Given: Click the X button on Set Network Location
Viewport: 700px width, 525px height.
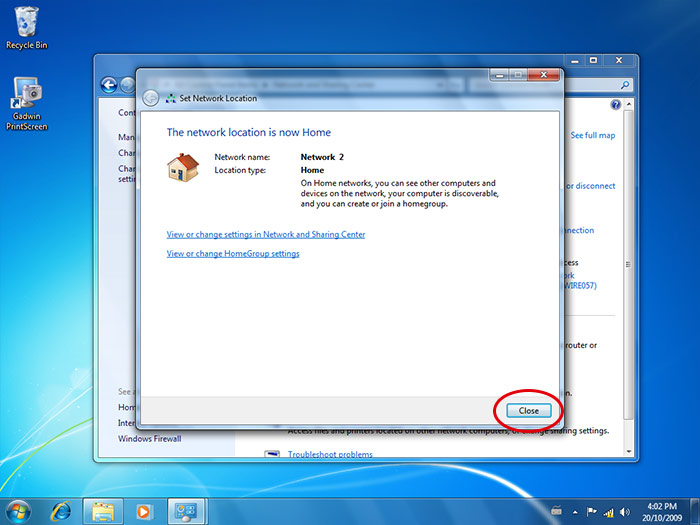Looking at the screenshot, I should click(543, 75).
